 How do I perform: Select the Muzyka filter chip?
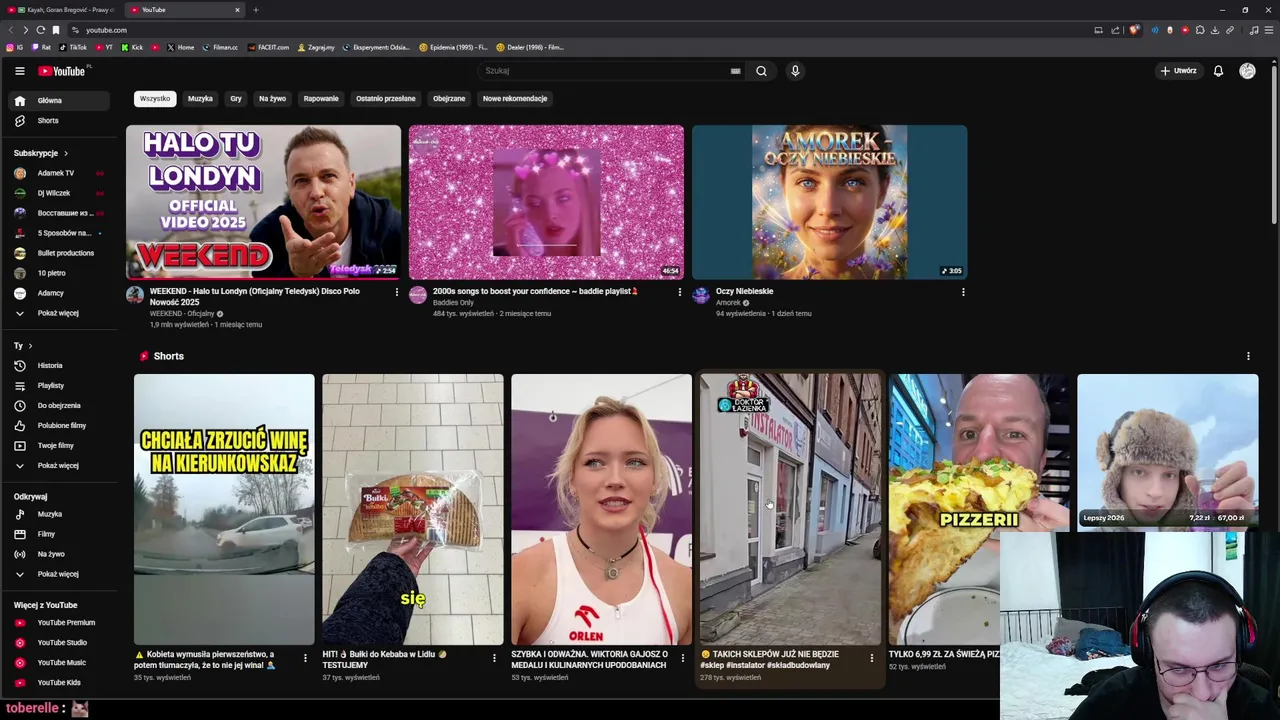(x=200, y=99)
